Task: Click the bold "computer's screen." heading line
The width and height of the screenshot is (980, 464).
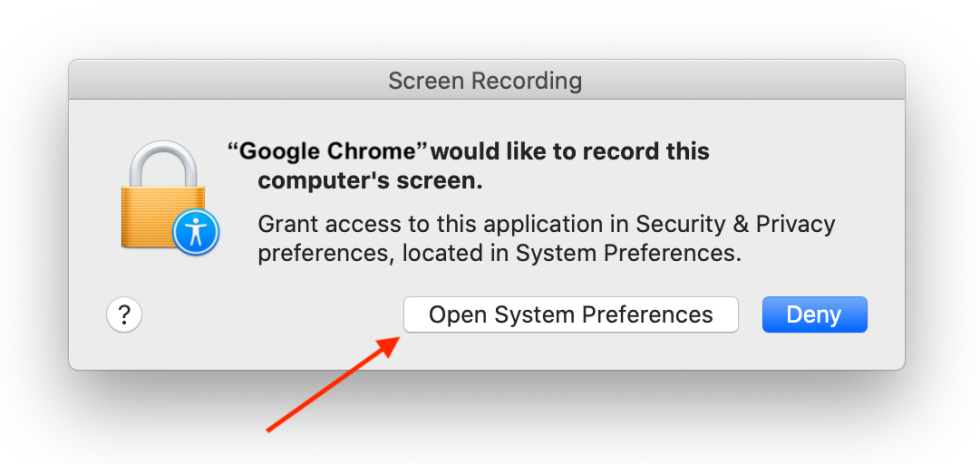Action: coord(371,181)
